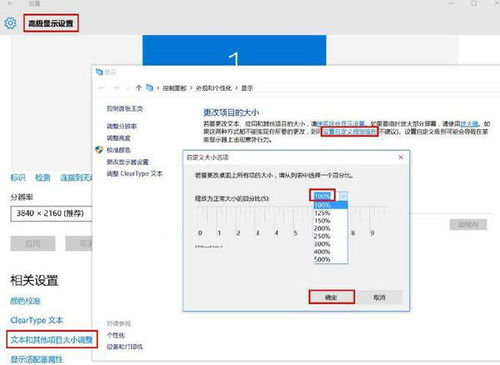
Task: Click the 标识 link in Settings
Action: pyautogui.click(x=18, y=178)
